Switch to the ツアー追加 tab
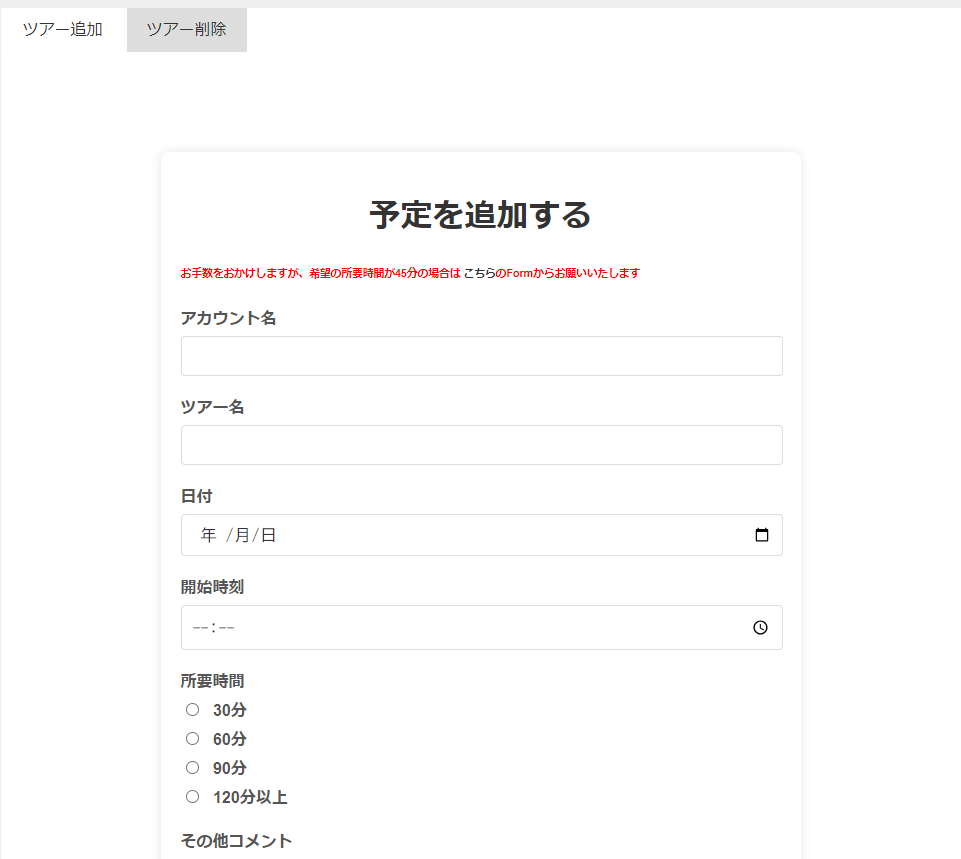Screen dimensions: 961x859 63,29
